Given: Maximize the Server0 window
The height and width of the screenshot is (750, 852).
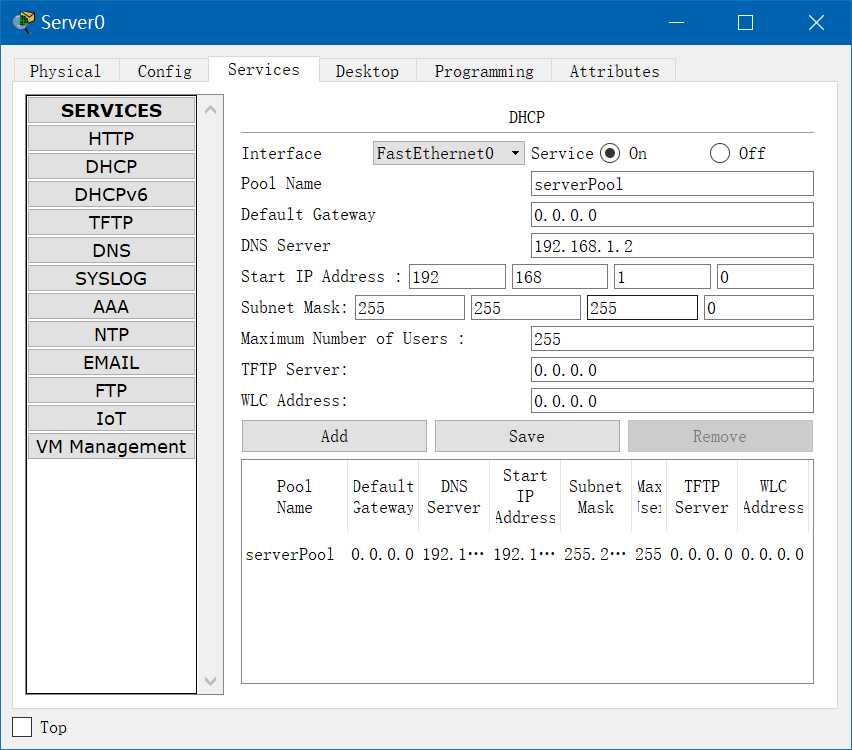Looking at the screenshot, I should click(x=746, y=22).
